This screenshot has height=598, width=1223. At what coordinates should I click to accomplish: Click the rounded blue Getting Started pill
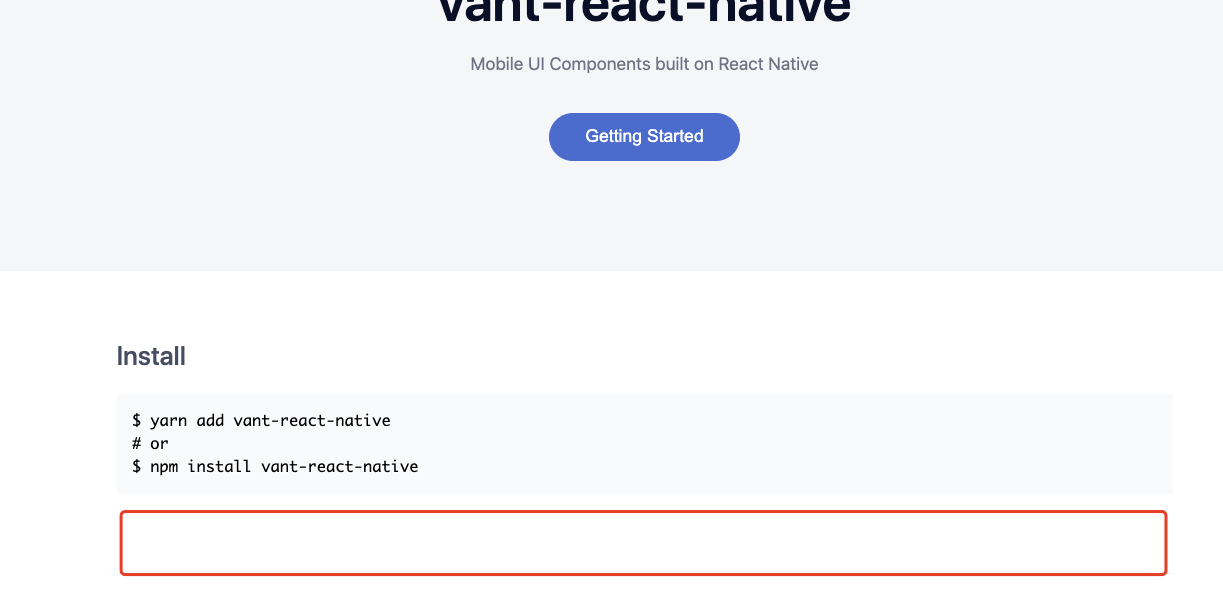point(644,136)
